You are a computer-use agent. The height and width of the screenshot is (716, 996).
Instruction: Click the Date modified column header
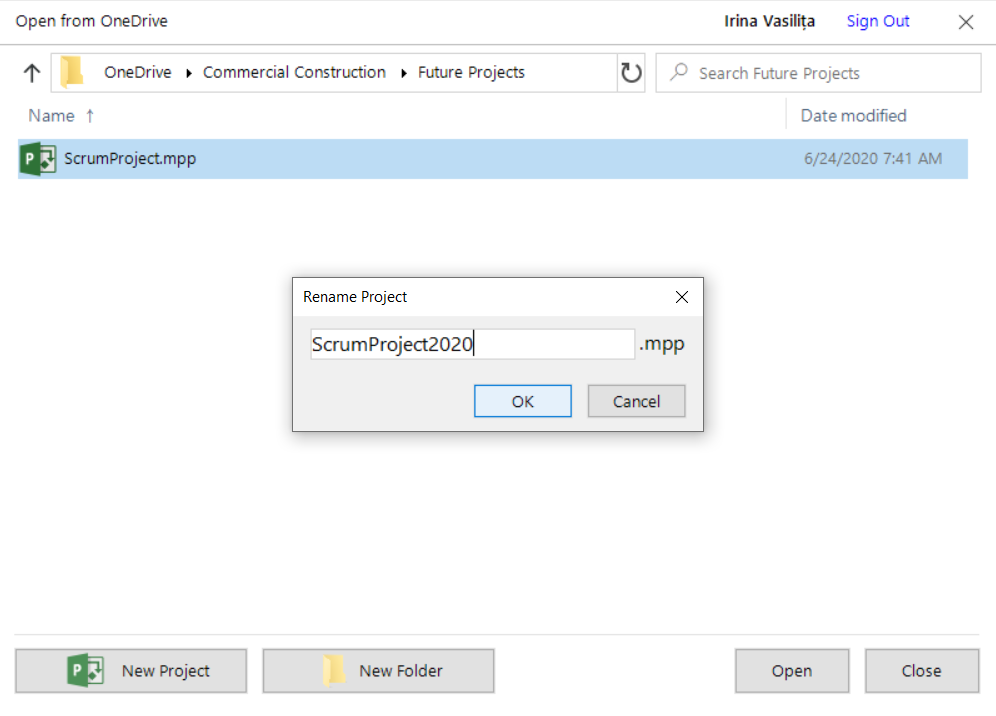tap(853, 116)
